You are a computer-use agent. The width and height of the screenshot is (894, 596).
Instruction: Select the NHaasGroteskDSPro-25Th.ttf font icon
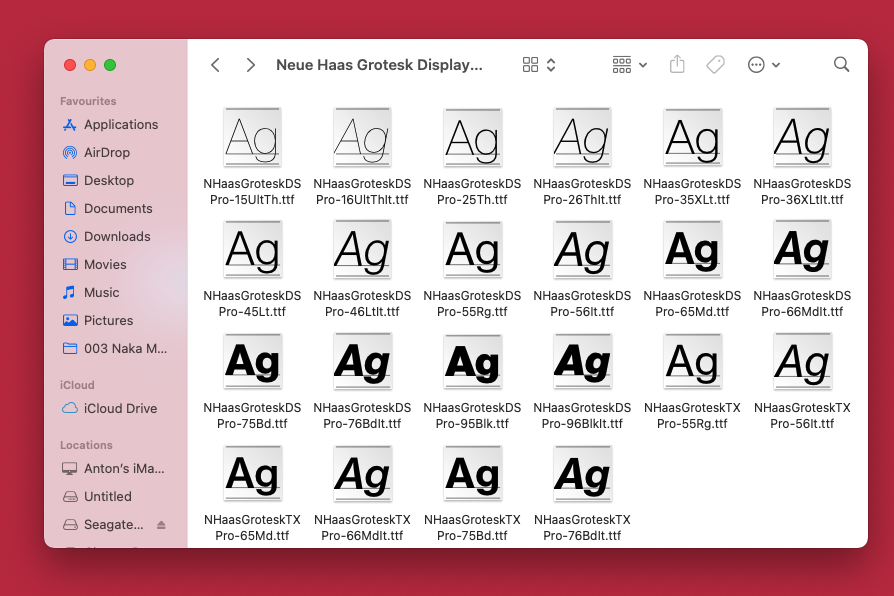472,137
